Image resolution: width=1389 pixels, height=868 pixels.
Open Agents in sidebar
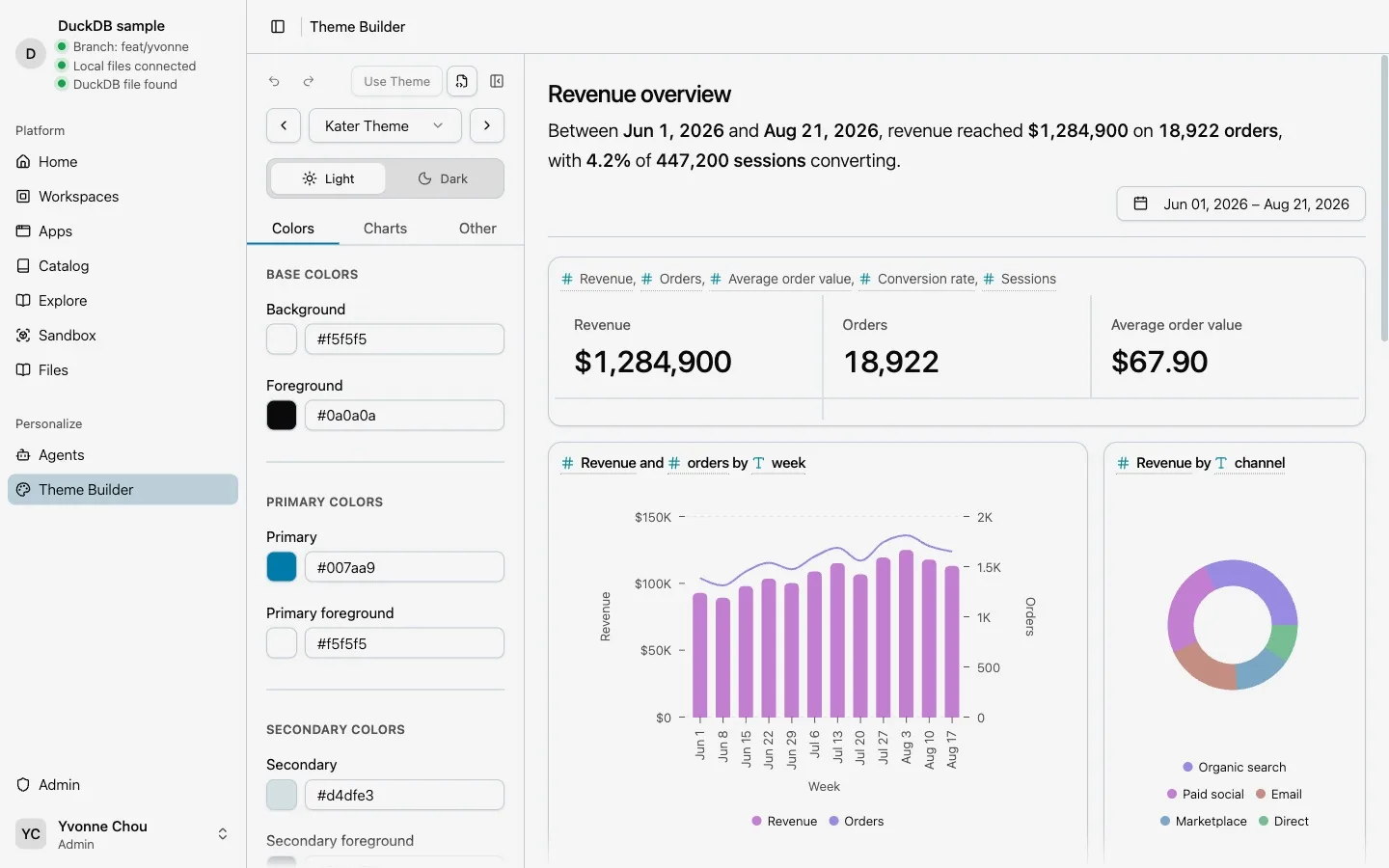click(x=123, y=455)
